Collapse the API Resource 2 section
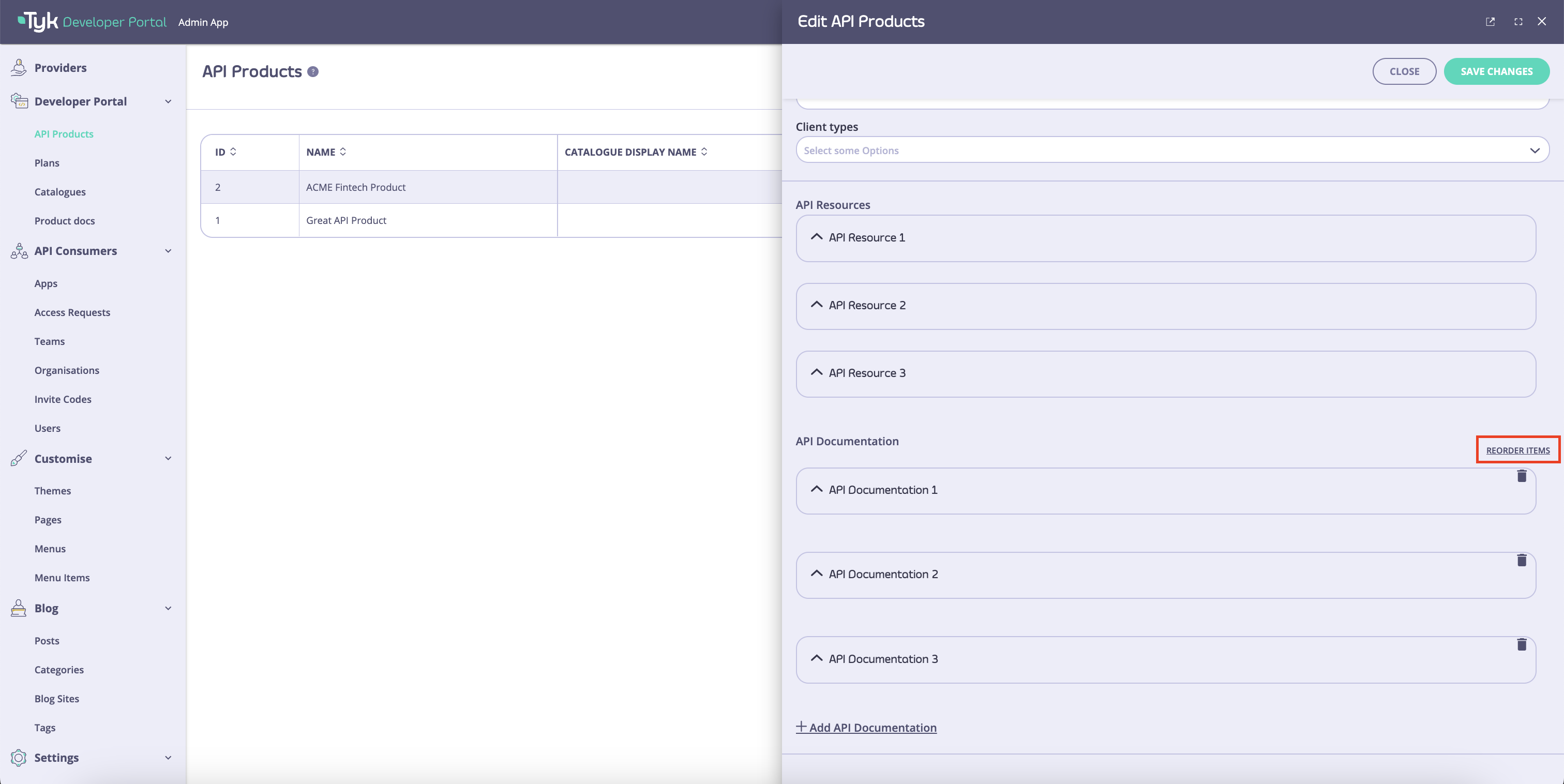This screenshot has width=1564, height=784. coord(817,306)
